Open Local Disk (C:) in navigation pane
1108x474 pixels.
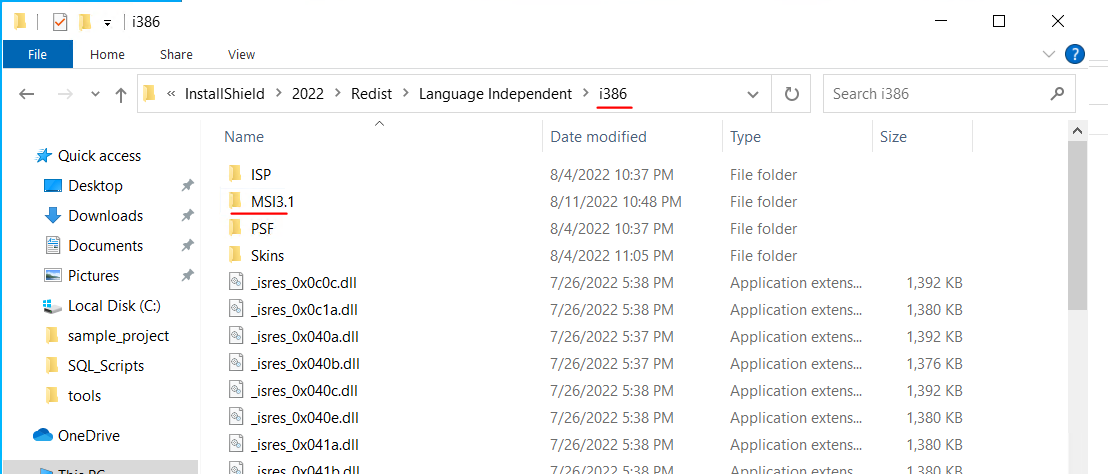[x=114, y=306]
